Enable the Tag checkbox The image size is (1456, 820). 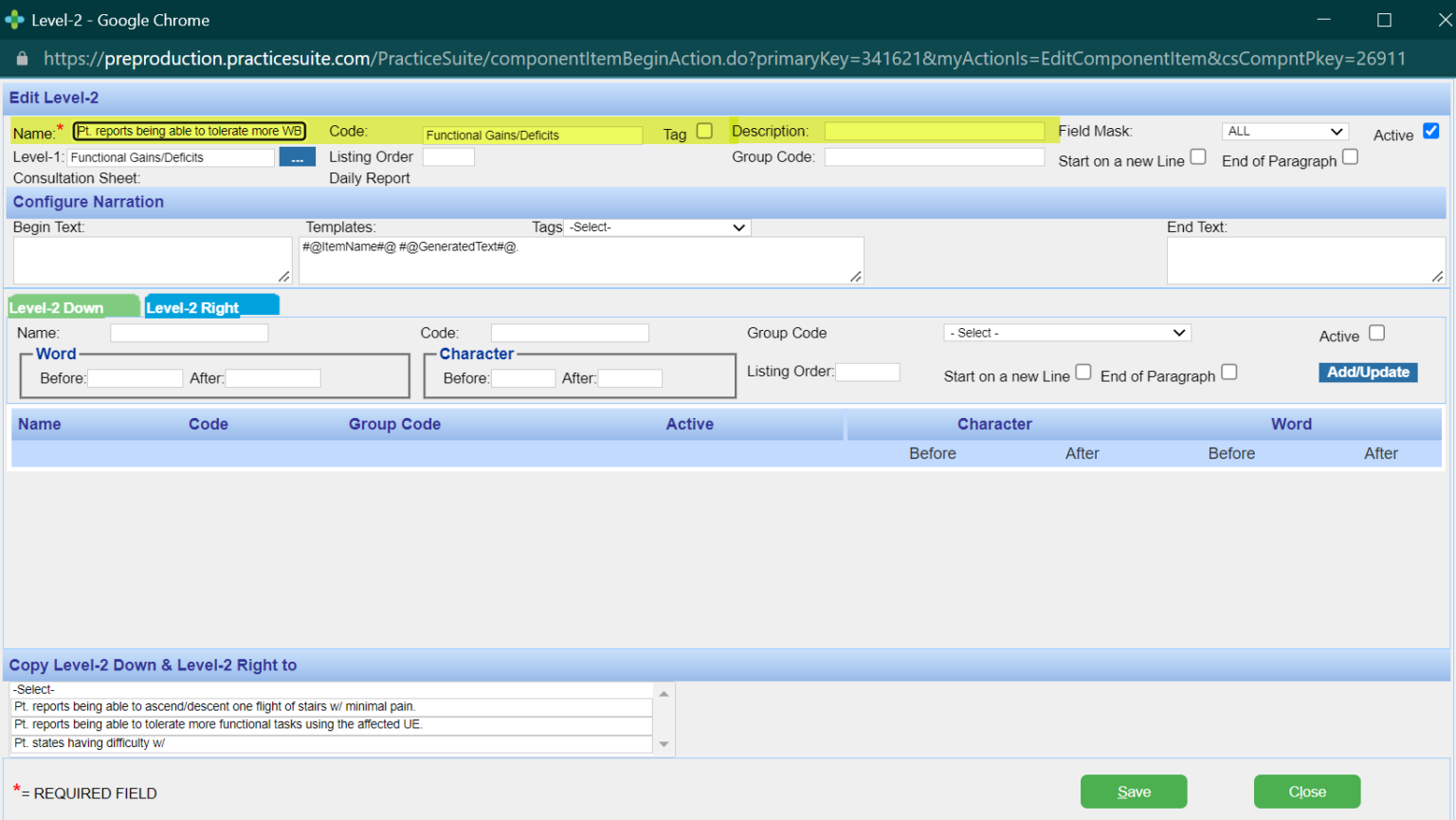pyautogui.click(x=703, y=133)
